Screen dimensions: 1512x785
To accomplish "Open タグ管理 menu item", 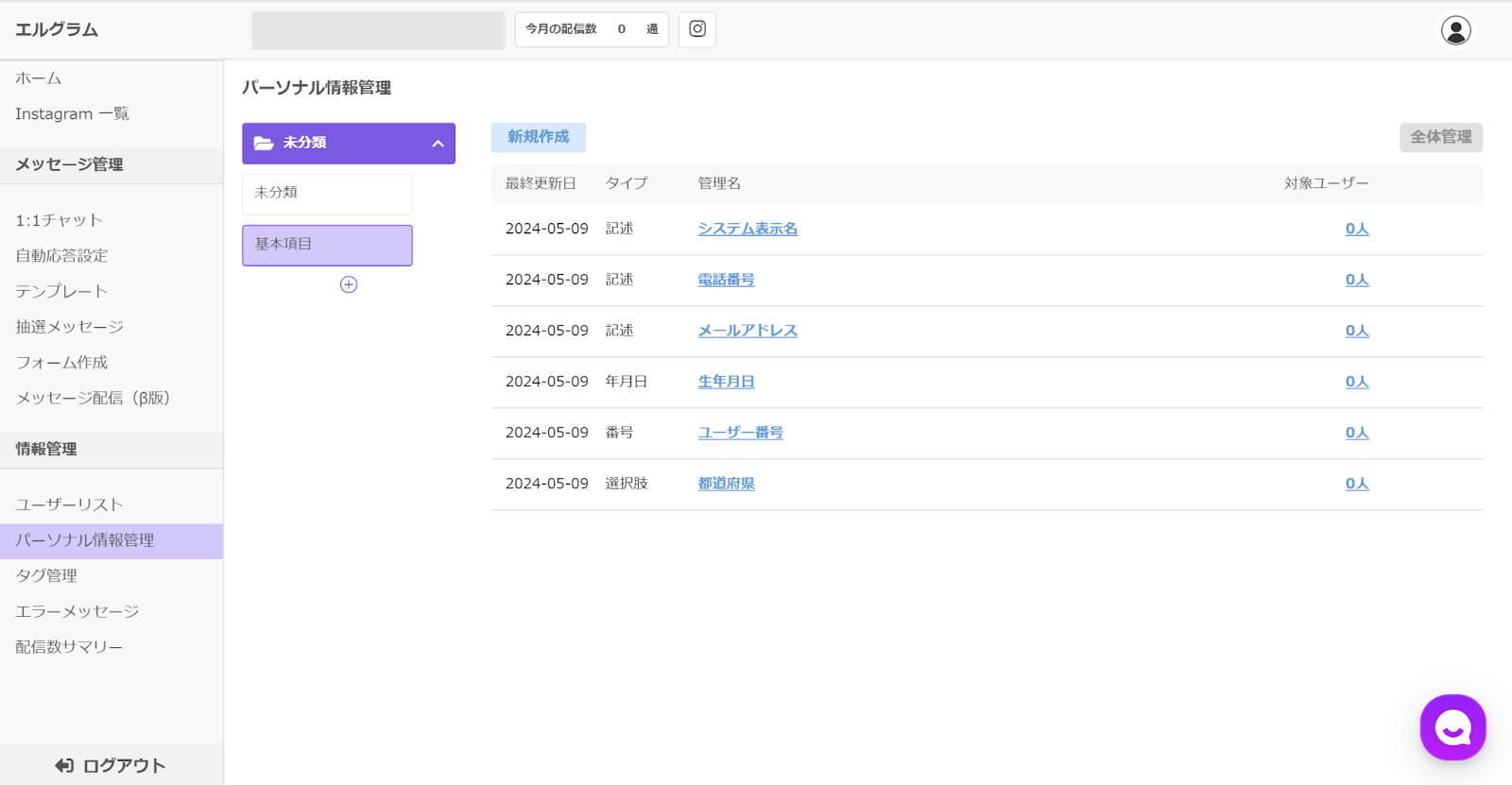I will [x=46, y=575].
